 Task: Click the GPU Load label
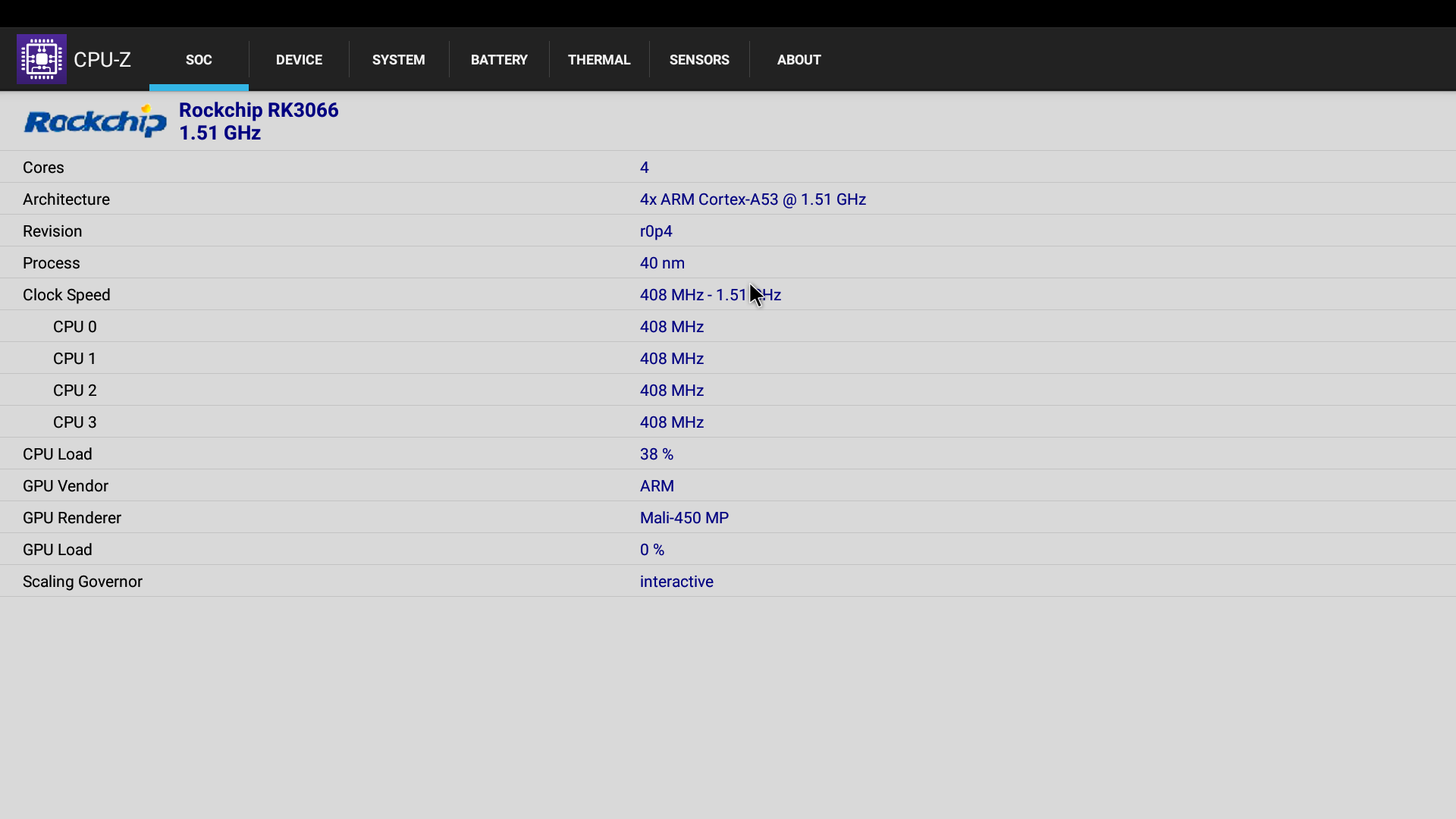pyautogui.click(x=58, y=550)
